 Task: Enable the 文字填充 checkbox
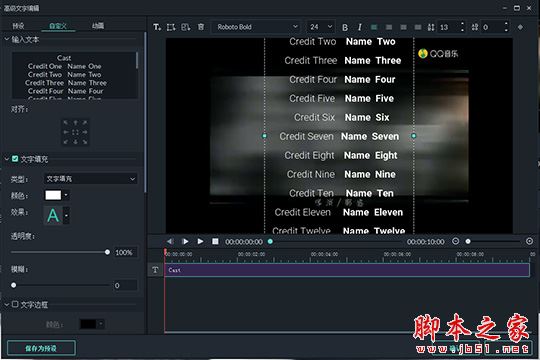tap(15, 159)
